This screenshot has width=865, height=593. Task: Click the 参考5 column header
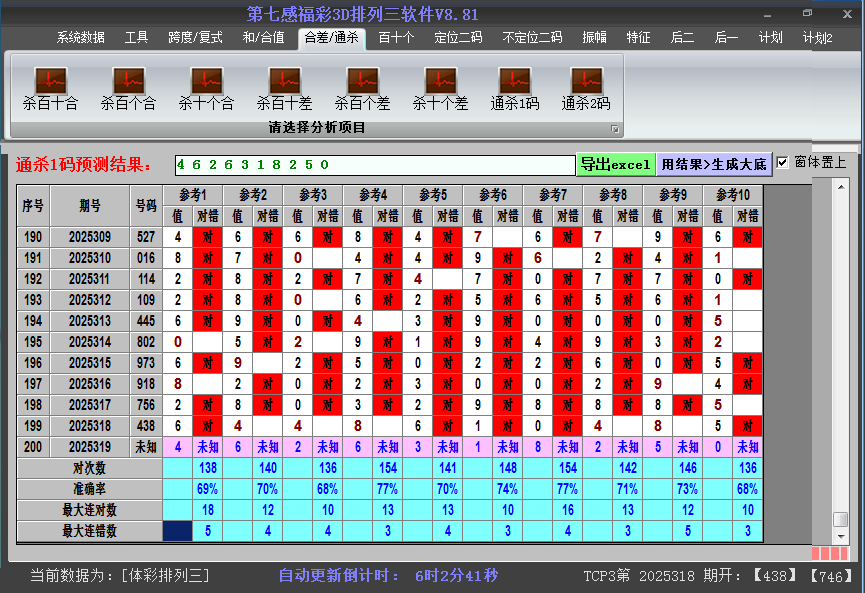point(432,194)
